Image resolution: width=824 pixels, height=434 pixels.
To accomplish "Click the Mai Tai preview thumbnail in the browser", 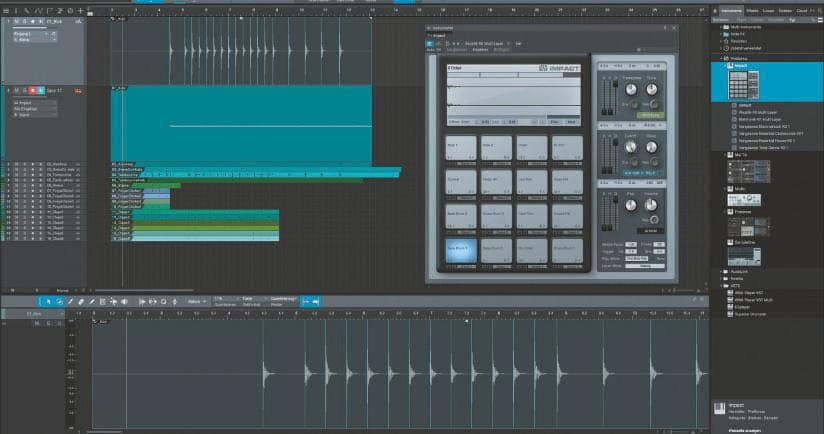I will [x=749, y=172].
